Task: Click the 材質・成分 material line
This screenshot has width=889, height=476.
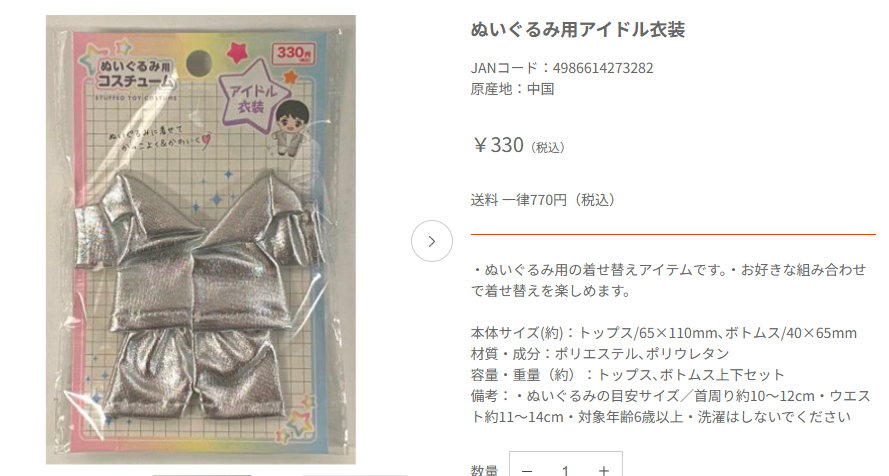Action: 600,354
